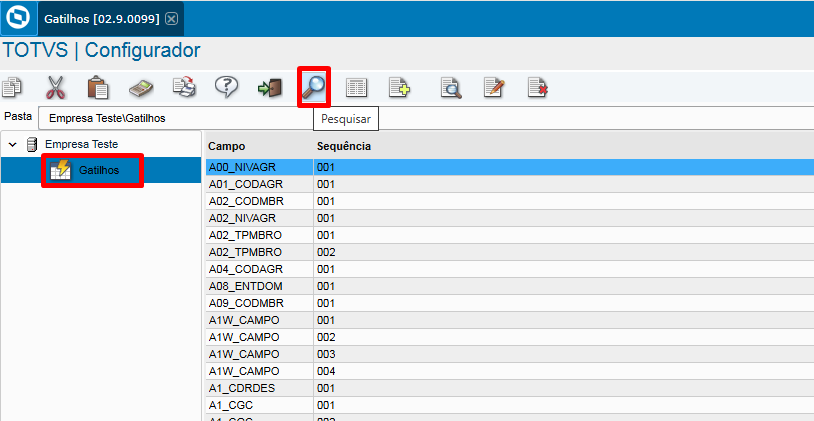Open Help via the question mark icon
Image resolution: width=814 pixels, height=421 pixels.
coord(226,87)
